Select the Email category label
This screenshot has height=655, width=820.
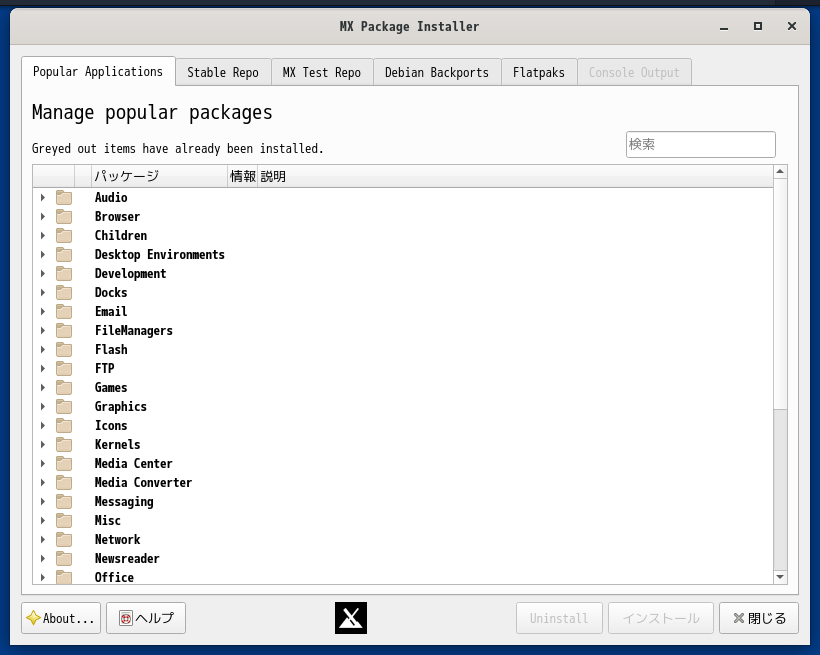tap(111, 312)
